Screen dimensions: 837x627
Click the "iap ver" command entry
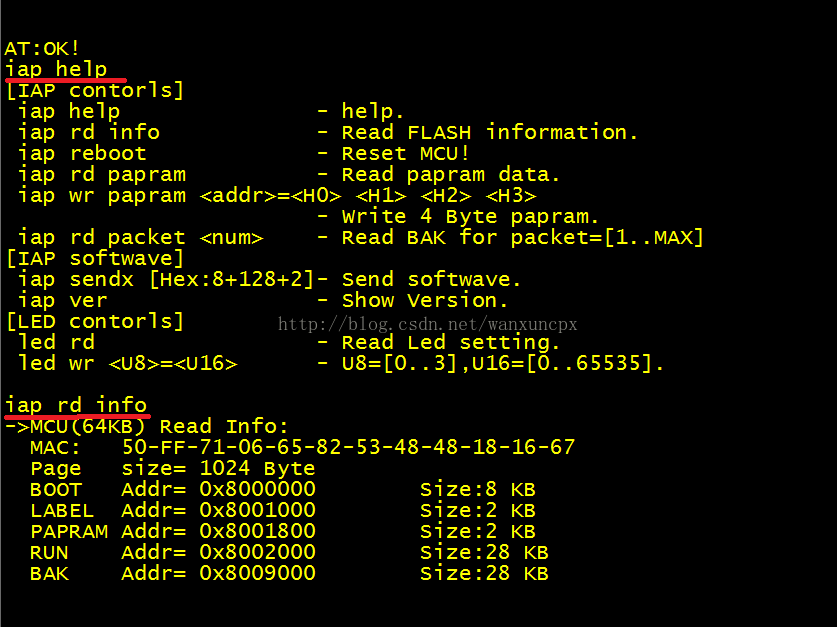pyautogui.click(x=62, y=300)
